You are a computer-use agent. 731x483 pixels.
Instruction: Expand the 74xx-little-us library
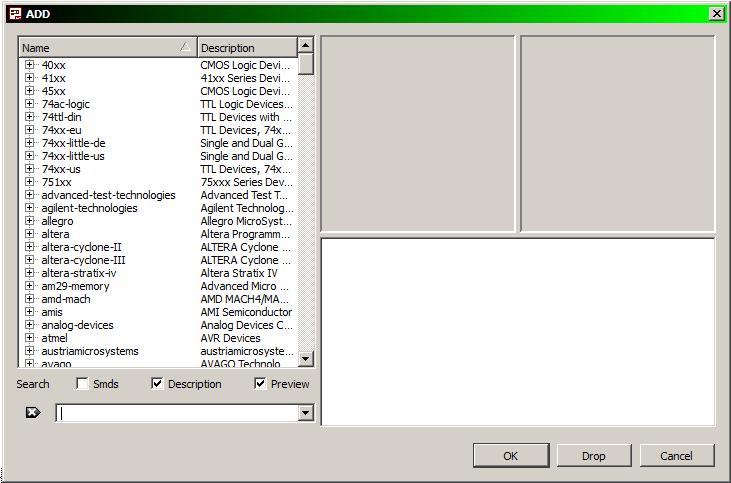(29, 156)
